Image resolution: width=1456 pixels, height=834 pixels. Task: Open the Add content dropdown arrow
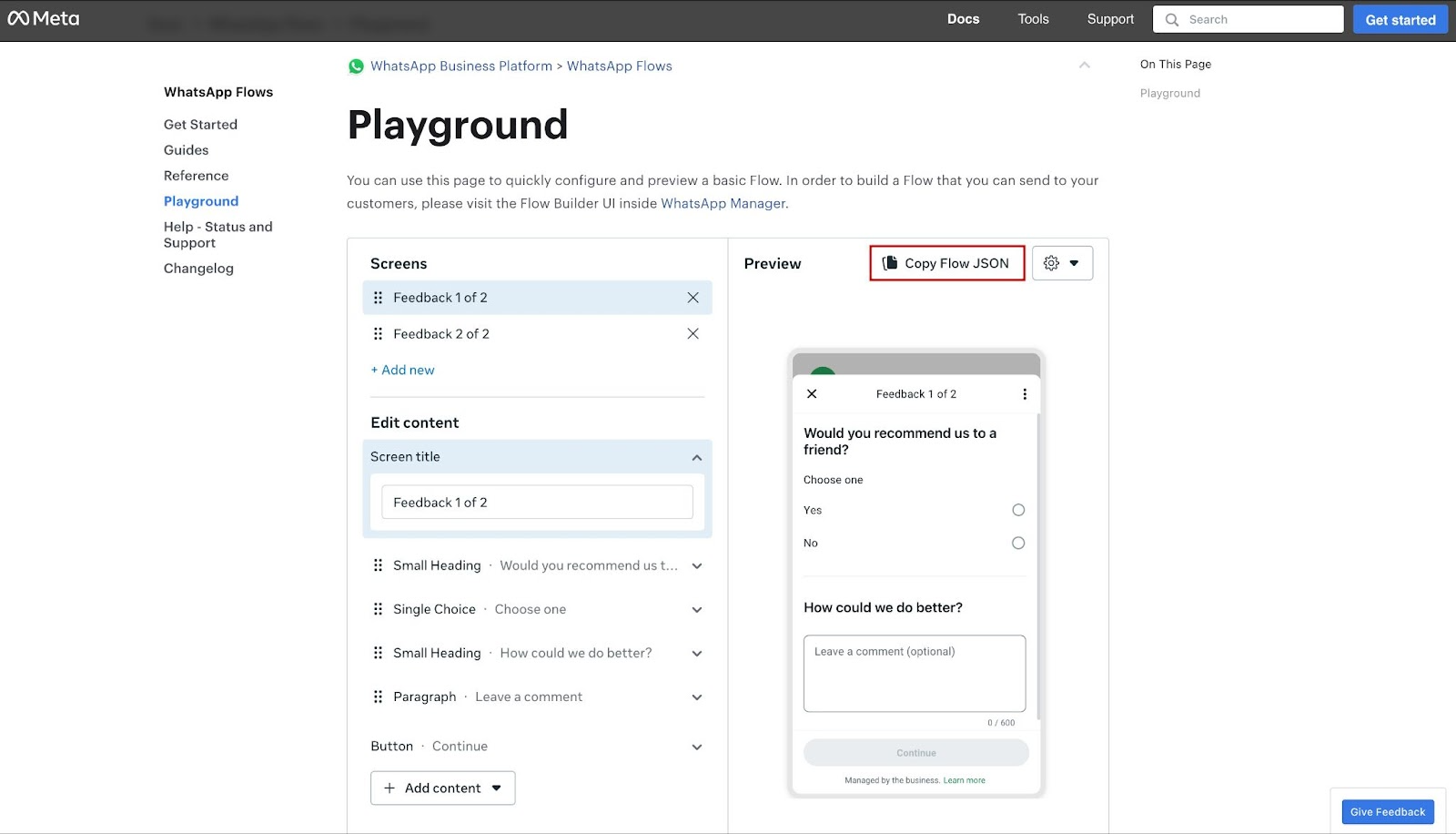click(497, 788)
